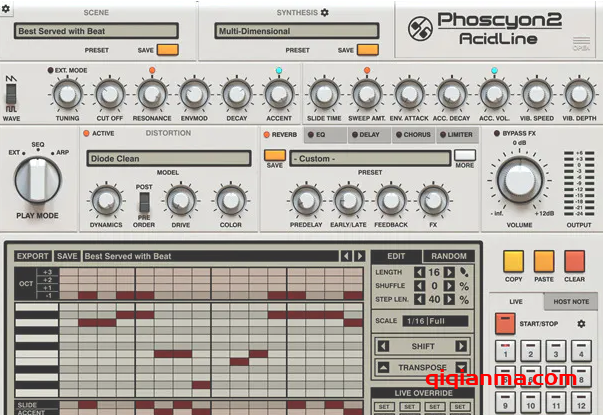Switch to the Host Note tab
Viewport: 603px width, 415px height.
[573, 301]
